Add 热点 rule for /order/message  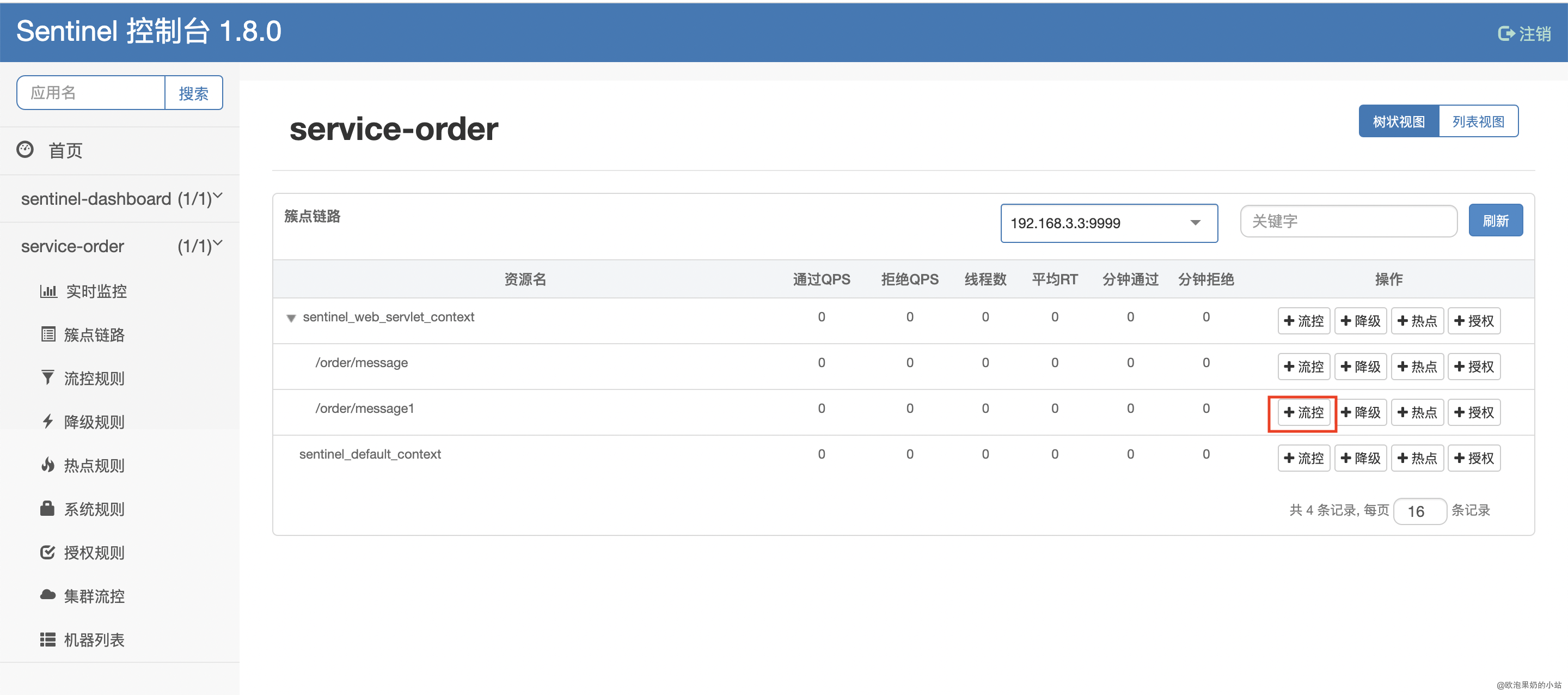[x=1417, y=367]
